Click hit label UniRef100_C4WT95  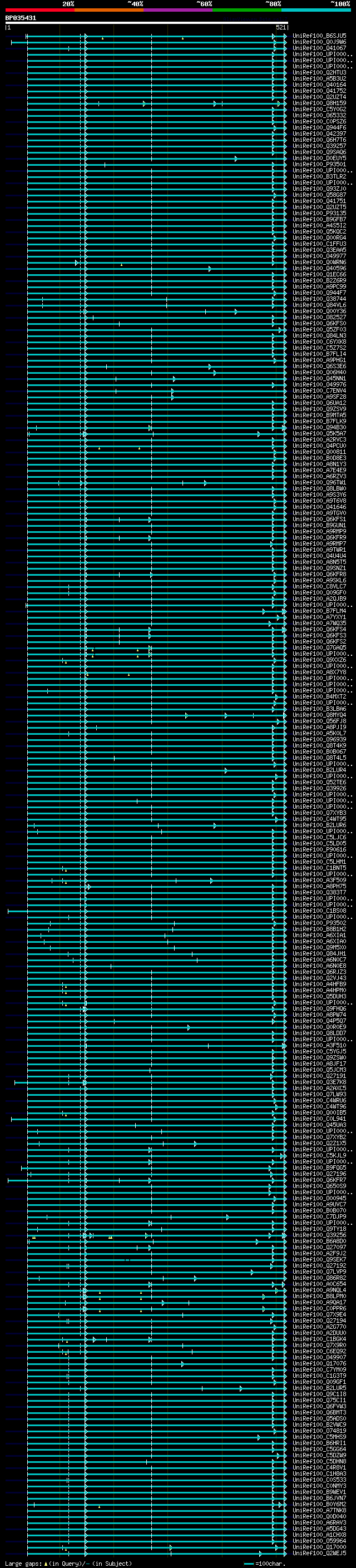pyautogui.click(x=319, y=819)
